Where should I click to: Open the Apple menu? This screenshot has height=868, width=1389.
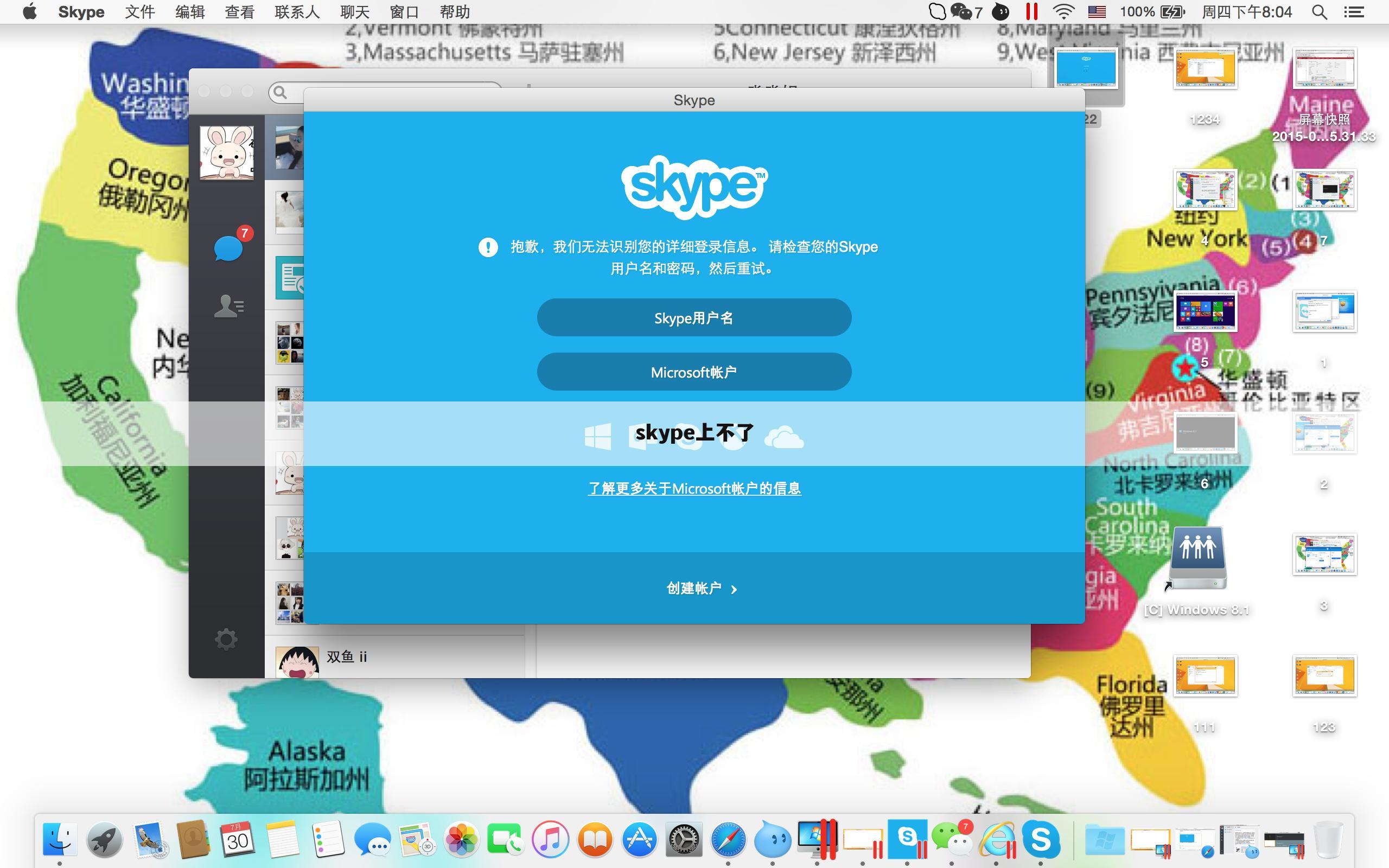(x=30, y=11)
